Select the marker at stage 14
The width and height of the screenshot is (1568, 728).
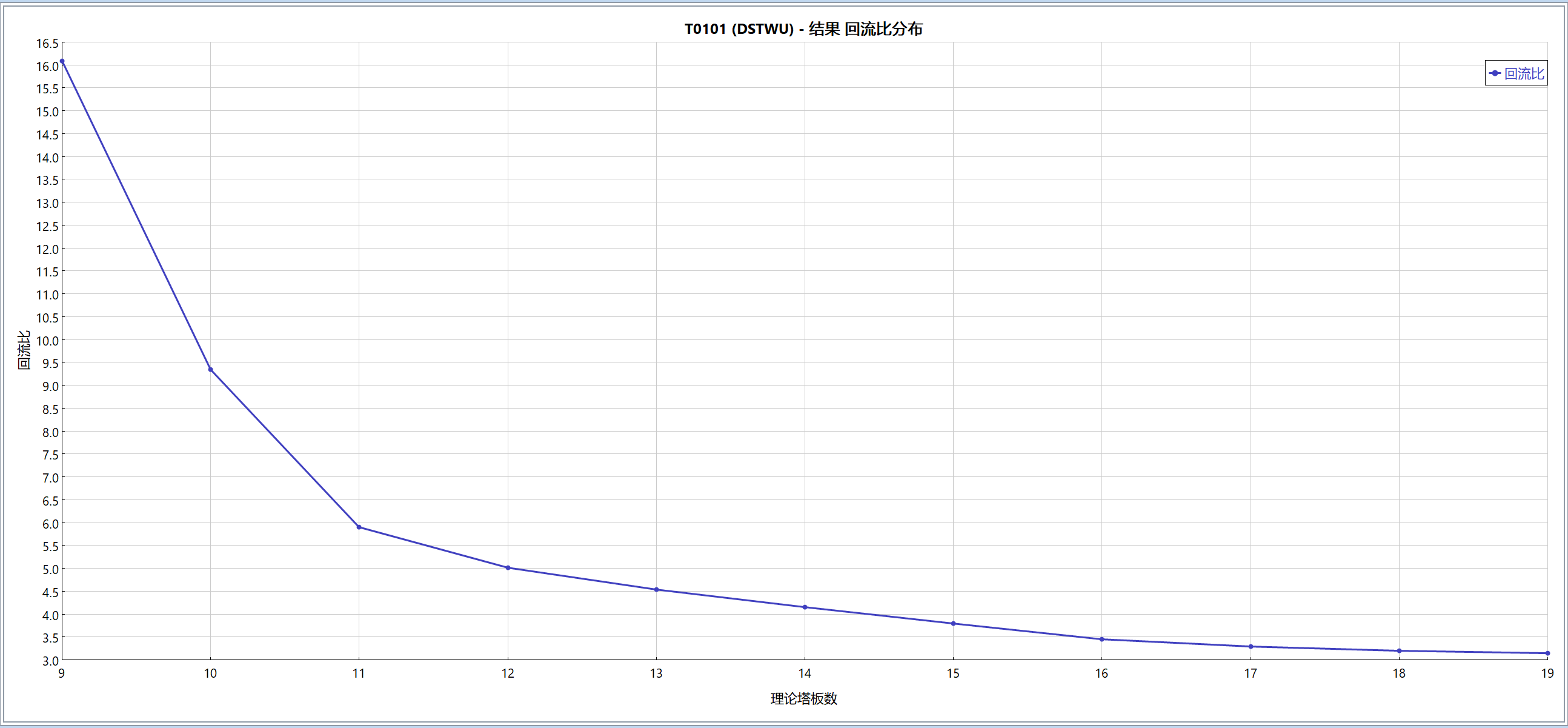[x=805, y=607]
